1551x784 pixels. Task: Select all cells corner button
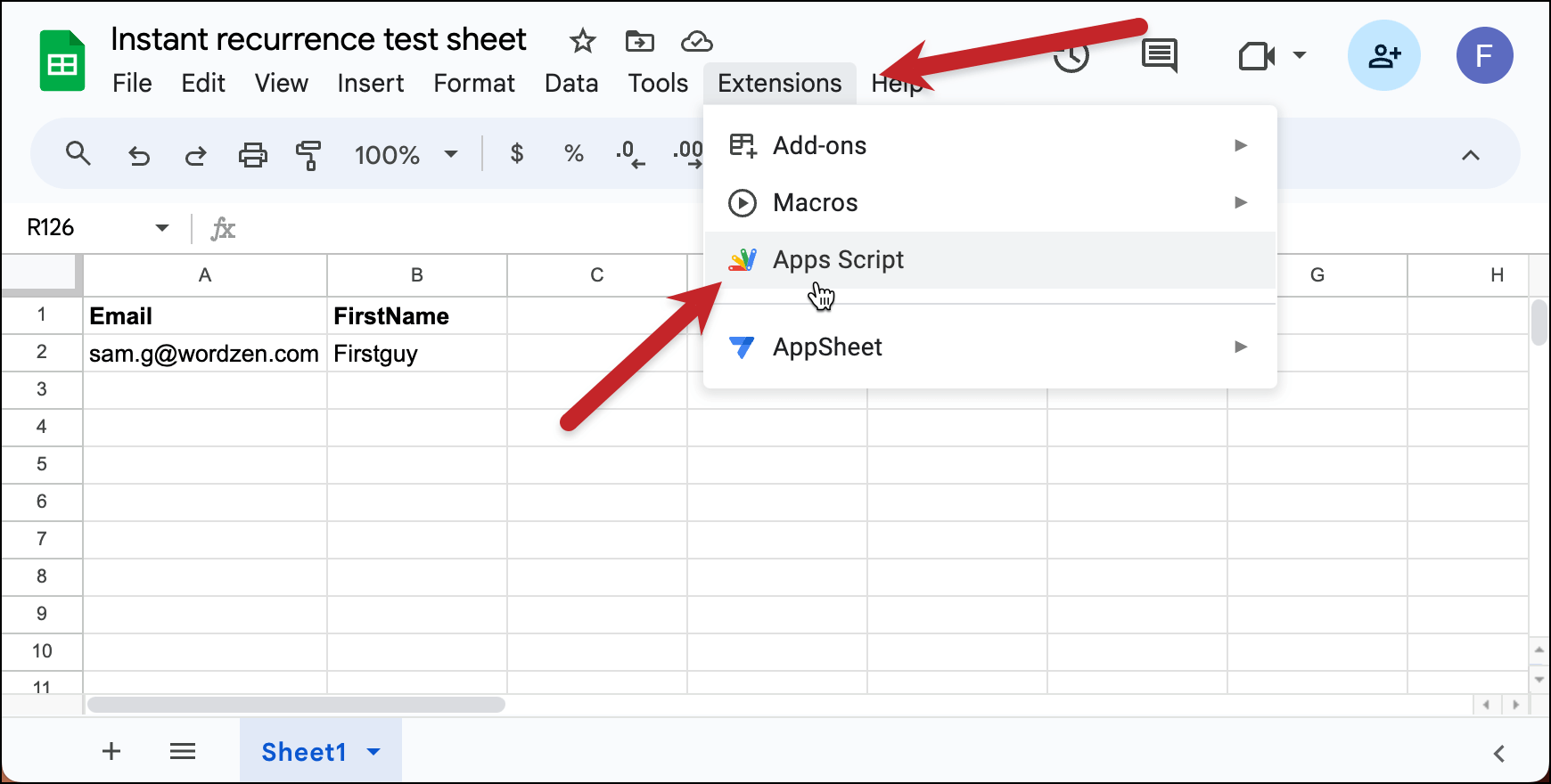point(42,274)
